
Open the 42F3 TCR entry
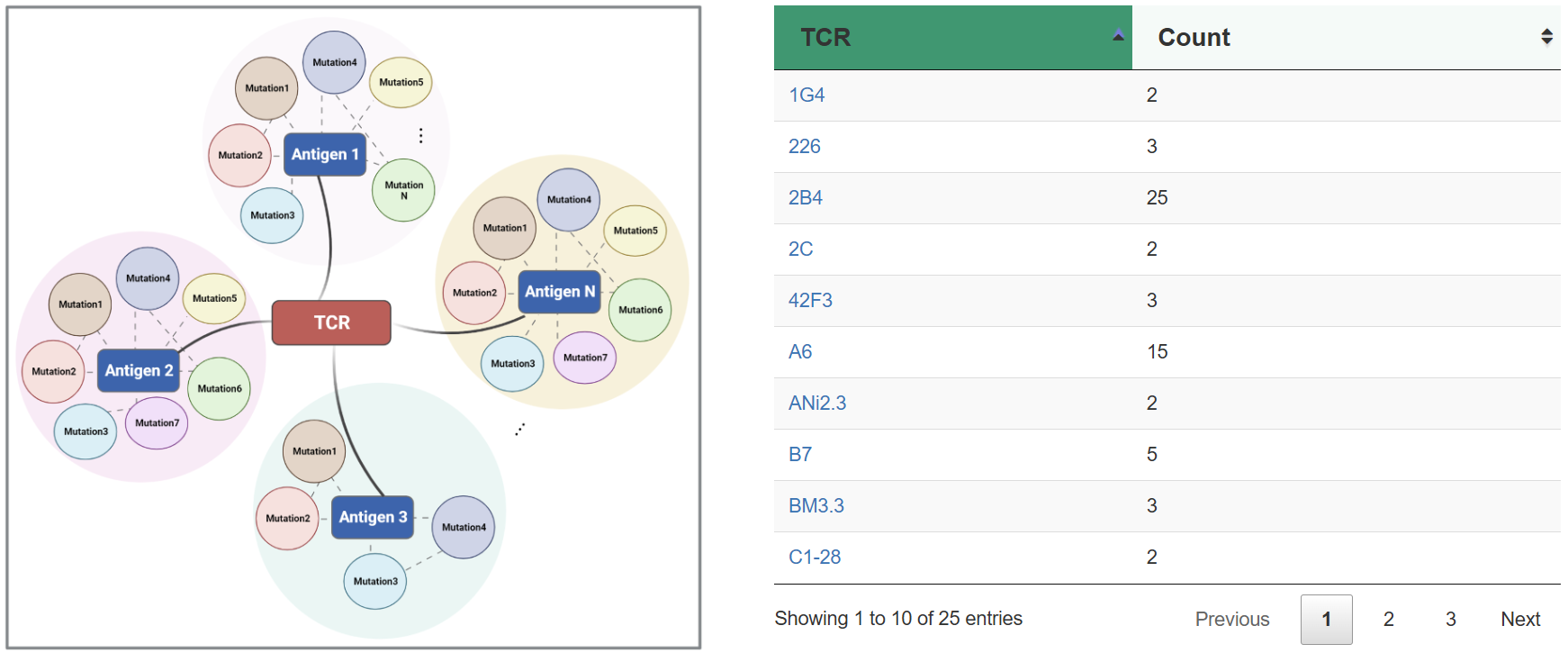click(x=810, y=301)
